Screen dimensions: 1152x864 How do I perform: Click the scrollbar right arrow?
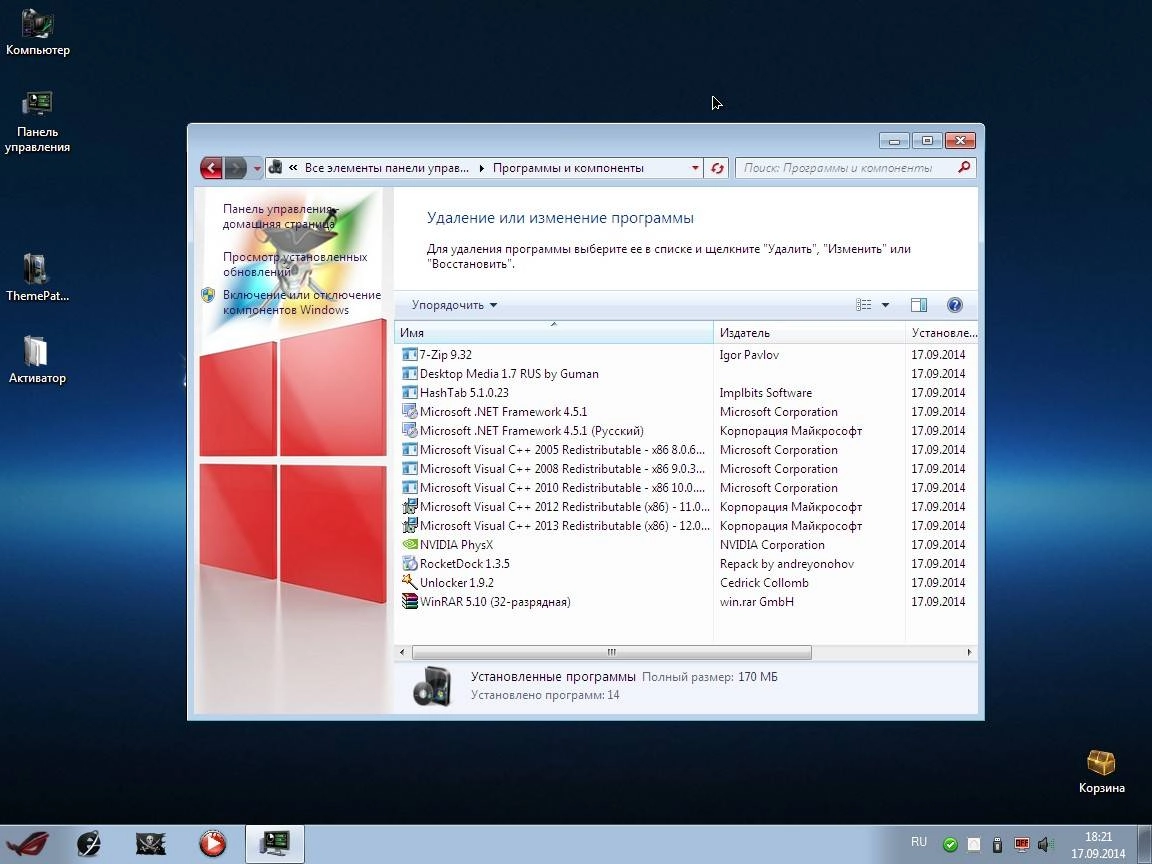[969, 652]
